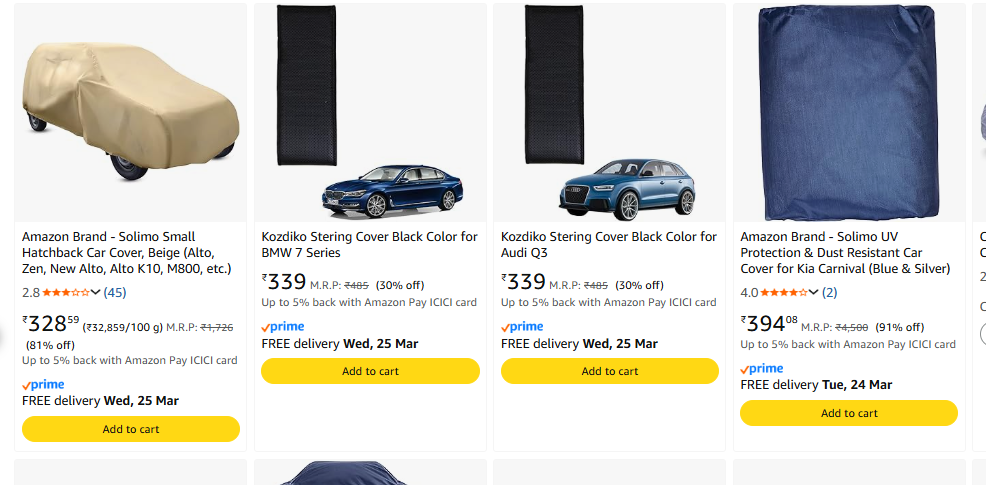Screen dimensions: 986x485
Task: Expand rating dropdown for the 2.8-star product
Action: (x=96, y=293)
